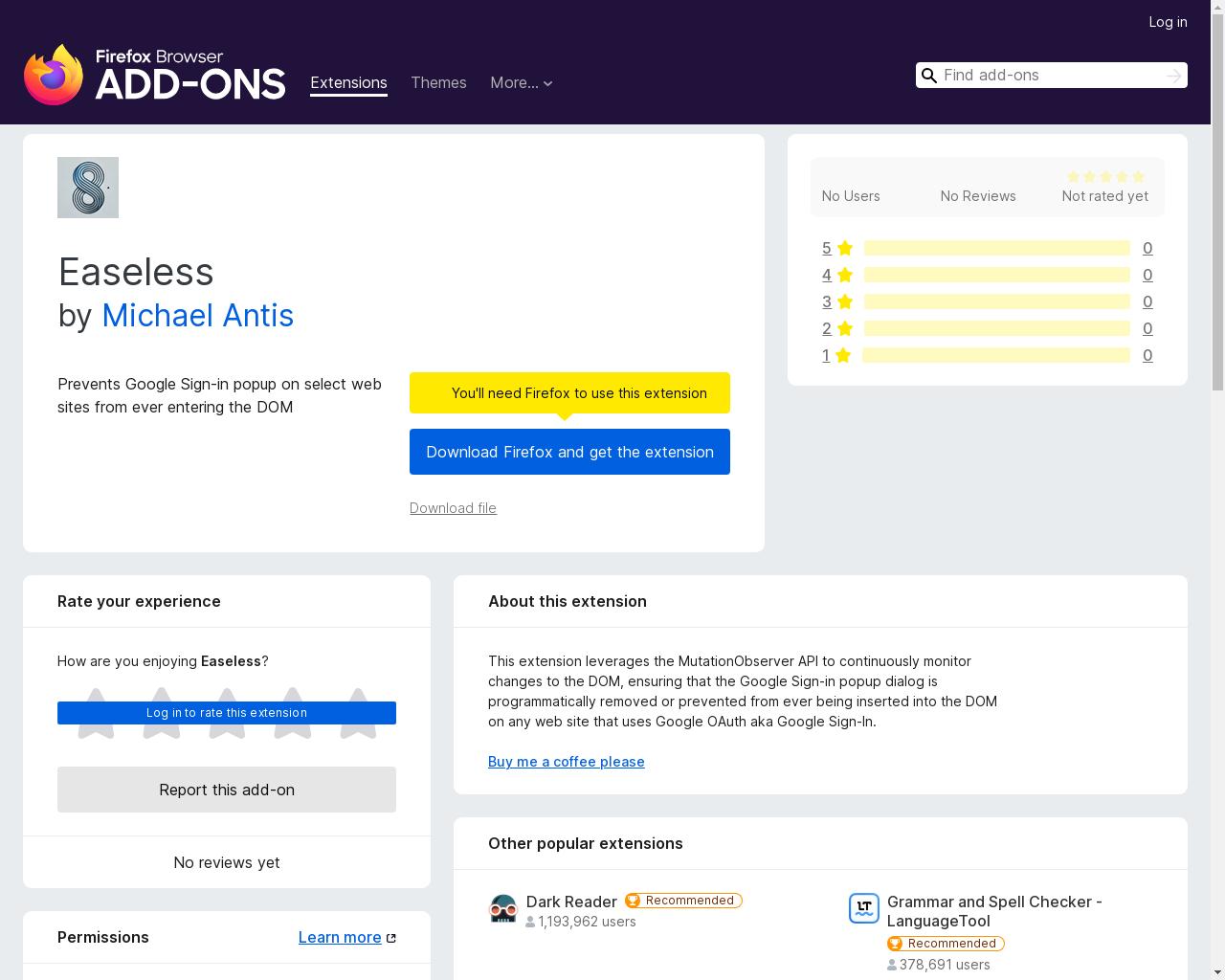The width and height of the screenshot is (1225, 980).
Task: Click the 4-star rating bar
Action: tap(996, 275)
